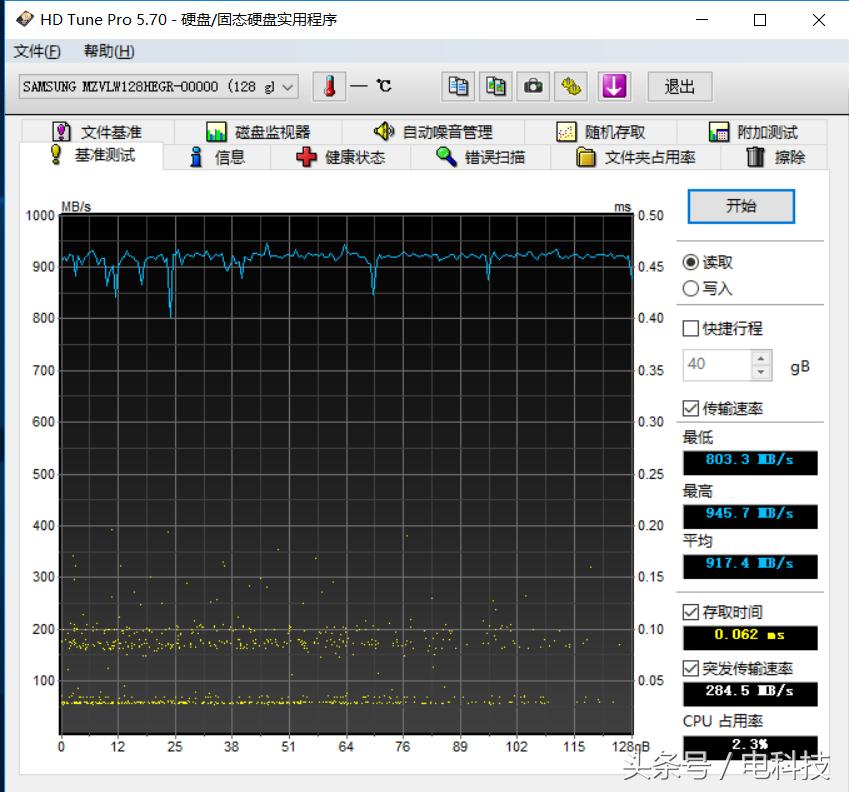
Task: Open the 错误扫描 error scan tab icon
Action: (444, 157)
